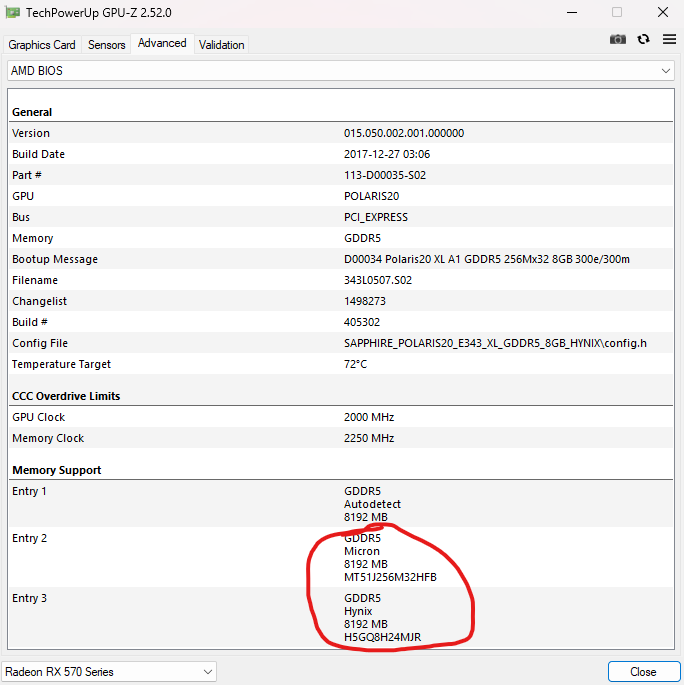684x685 pixels.
Task: Select version value 015.050.002.001.000000
Action: (404, 133)
